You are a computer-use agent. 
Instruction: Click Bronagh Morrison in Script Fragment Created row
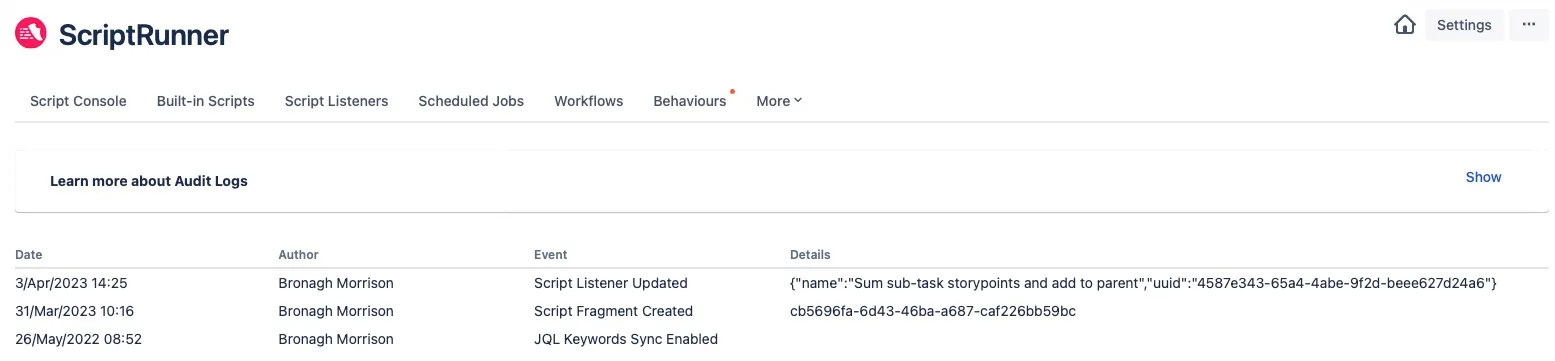336,311
